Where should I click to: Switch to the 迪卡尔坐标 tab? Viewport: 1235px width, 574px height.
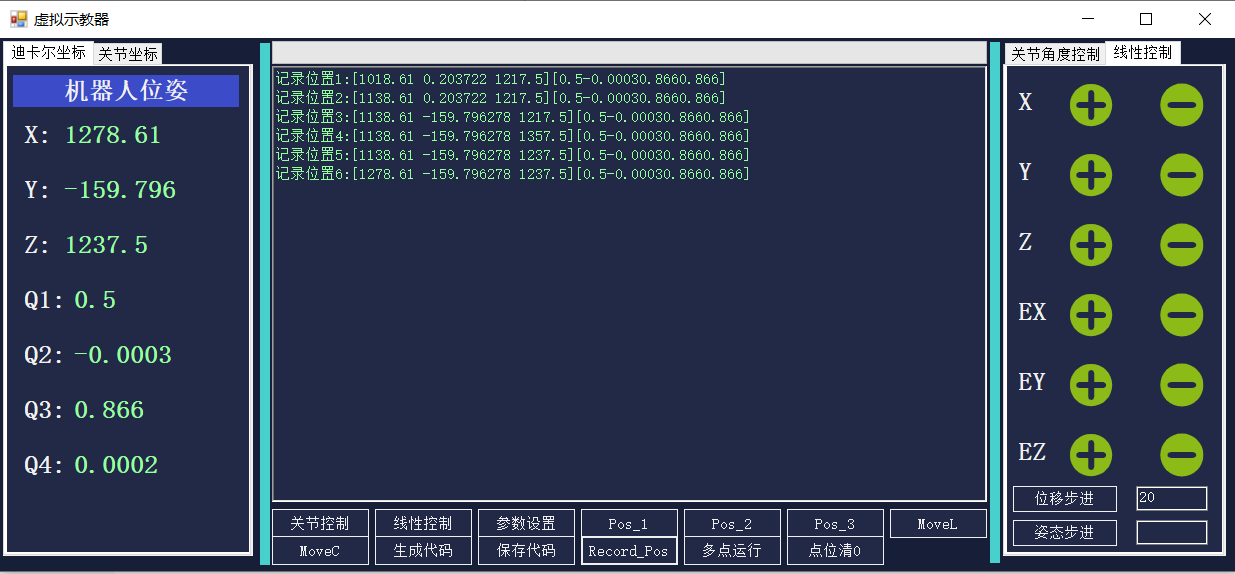click(x=48, y=52)
